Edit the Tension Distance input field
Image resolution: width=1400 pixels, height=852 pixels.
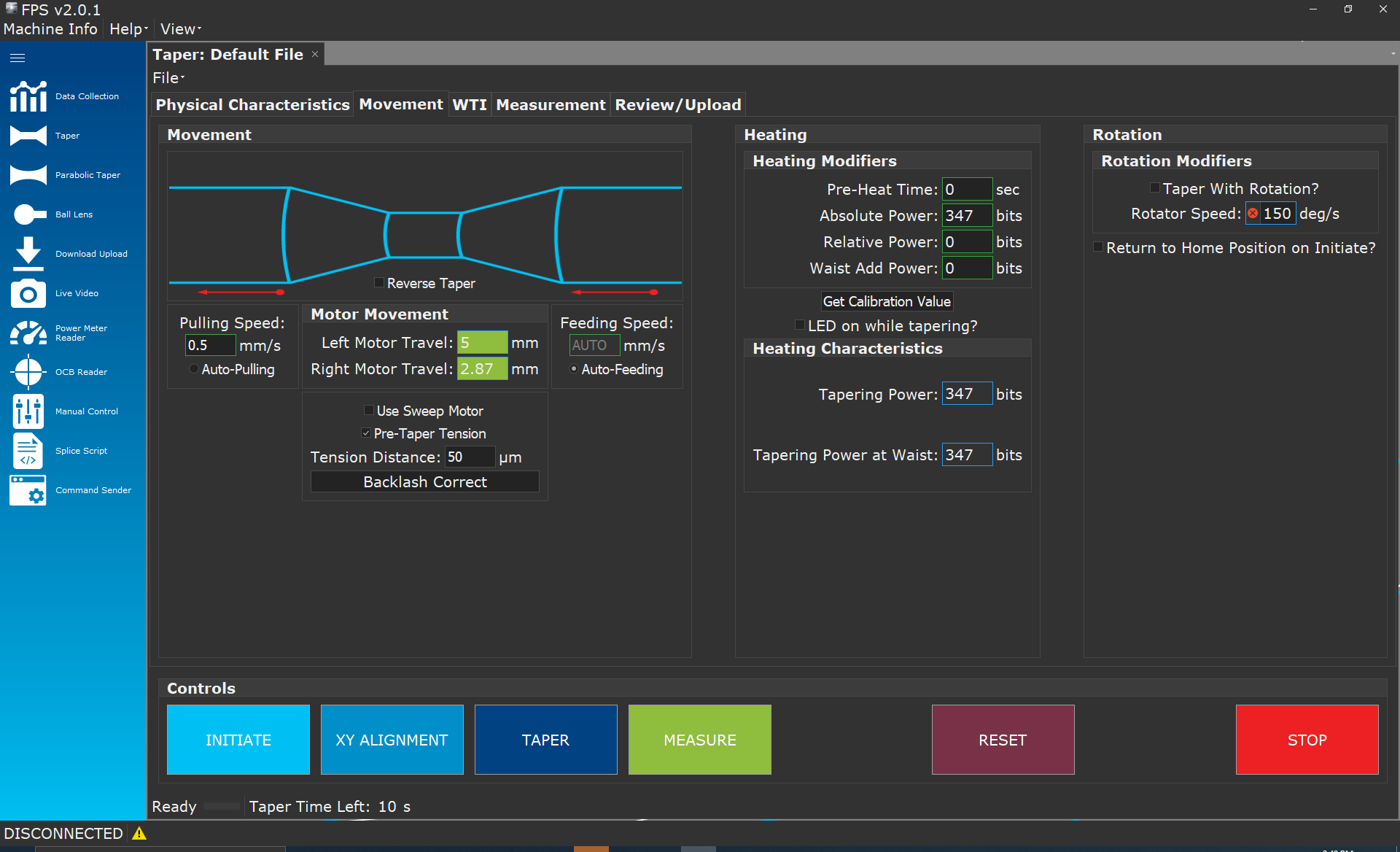[469, 457]
